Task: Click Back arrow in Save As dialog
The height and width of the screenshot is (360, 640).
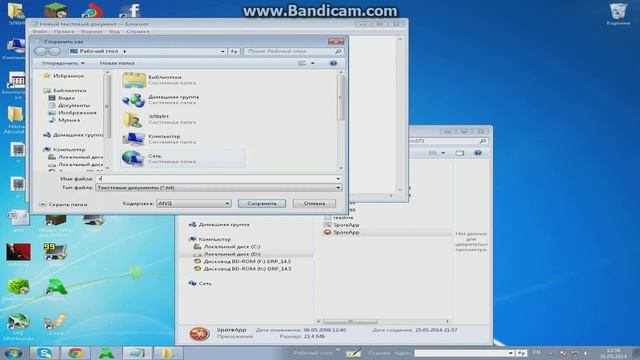Action: pos(40,51)
